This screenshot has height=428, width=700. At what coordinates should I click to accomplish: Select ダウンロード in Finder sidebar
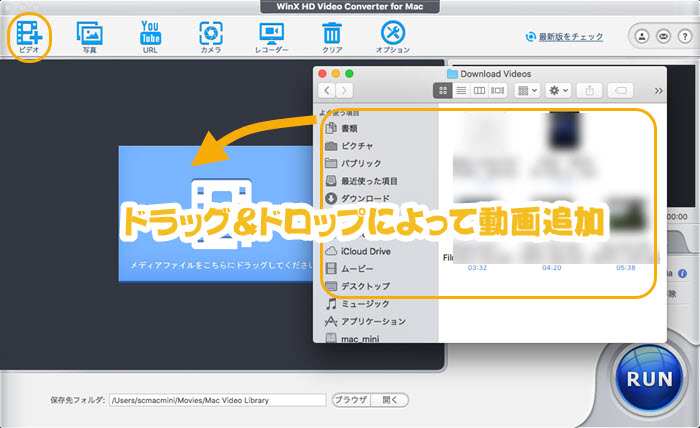[x=358, y=198]
